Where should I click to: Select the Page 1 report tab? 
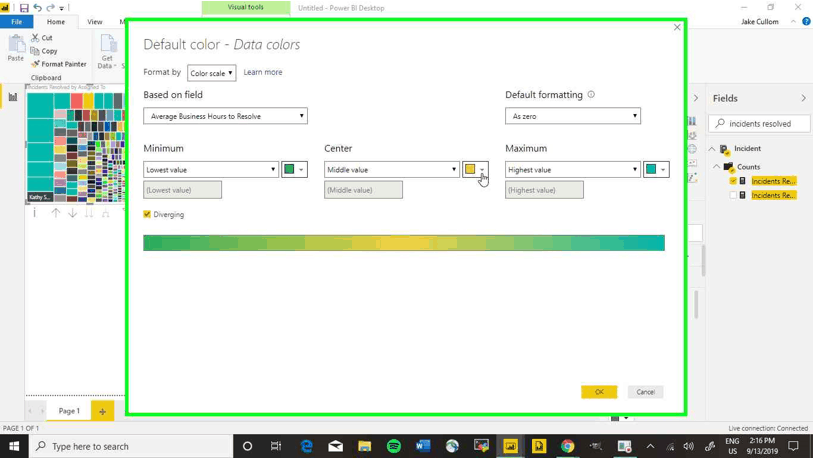tap(69, 411)
